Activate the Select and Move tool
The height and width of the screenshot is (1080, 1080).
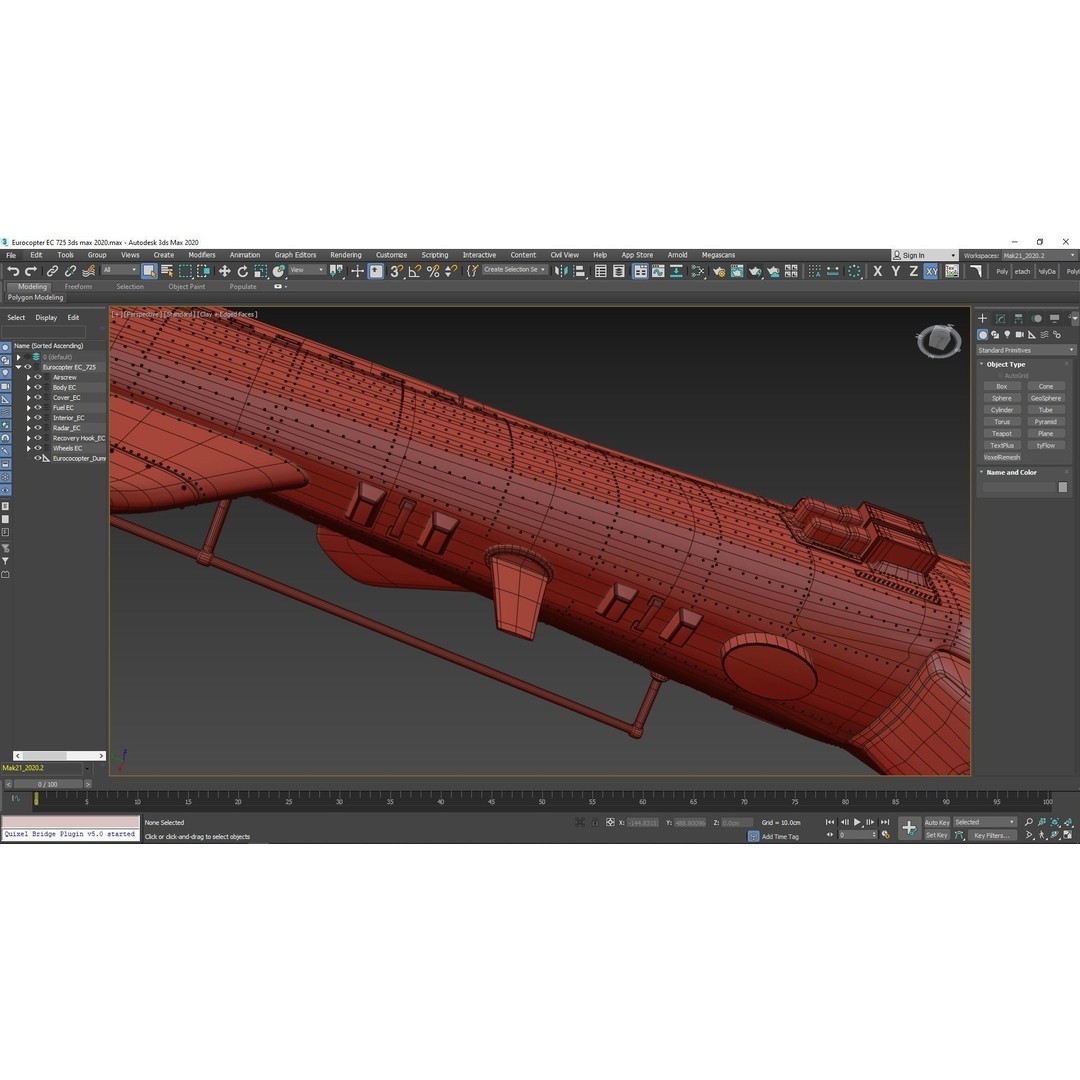(225, 271)
